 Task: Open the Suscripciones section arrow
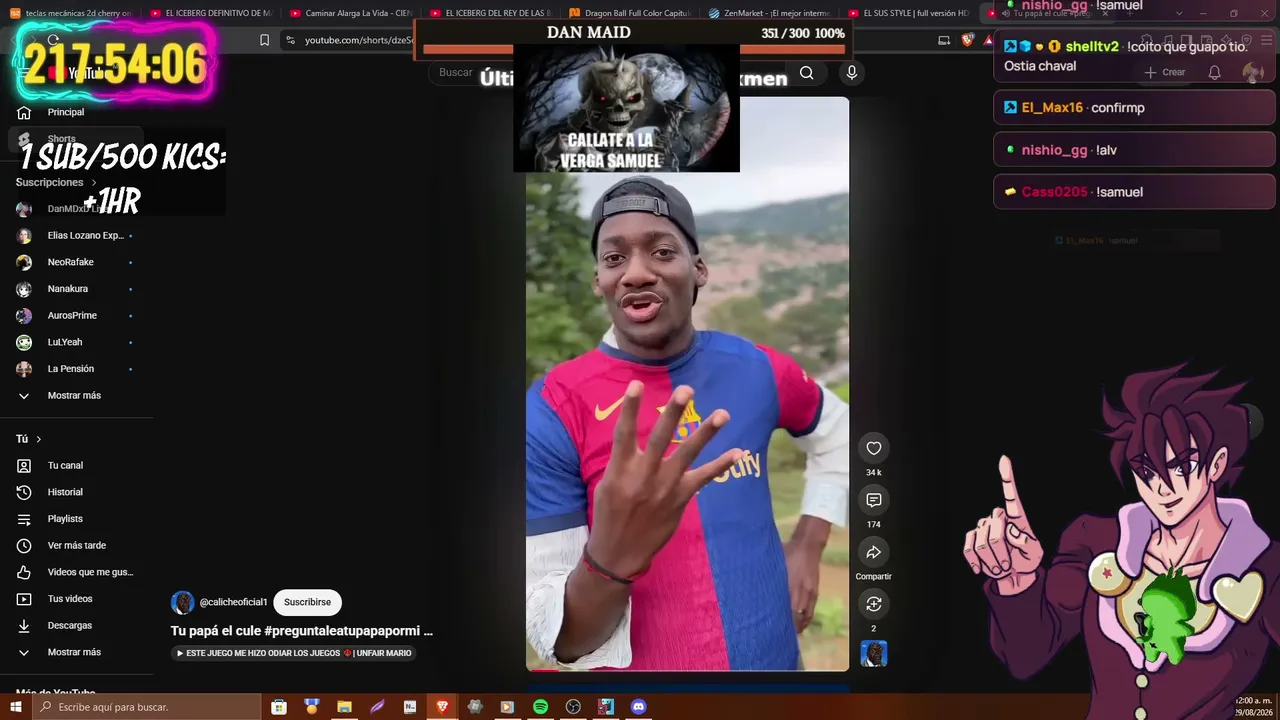click(x=94, y=182)
